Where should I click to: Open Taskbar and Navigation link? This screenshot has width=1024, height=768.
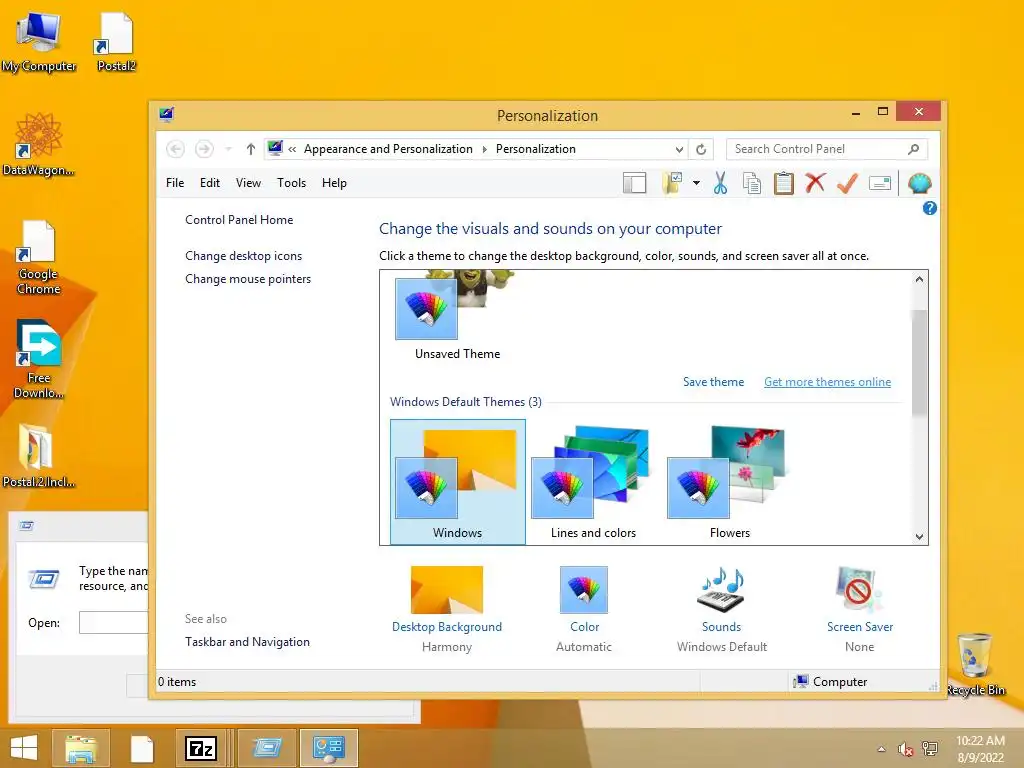pyautogui.click(x=248, y=642)
